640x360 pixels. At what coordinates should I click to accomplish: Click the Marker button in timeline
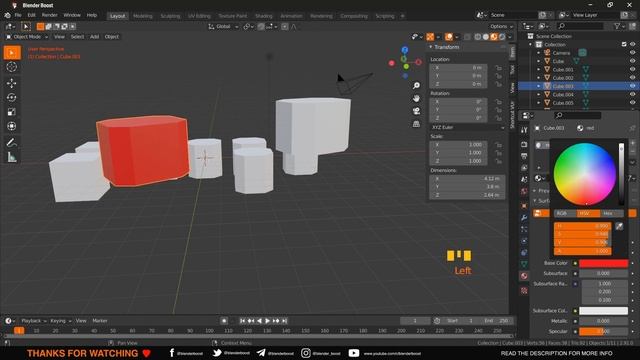point(100,321)
